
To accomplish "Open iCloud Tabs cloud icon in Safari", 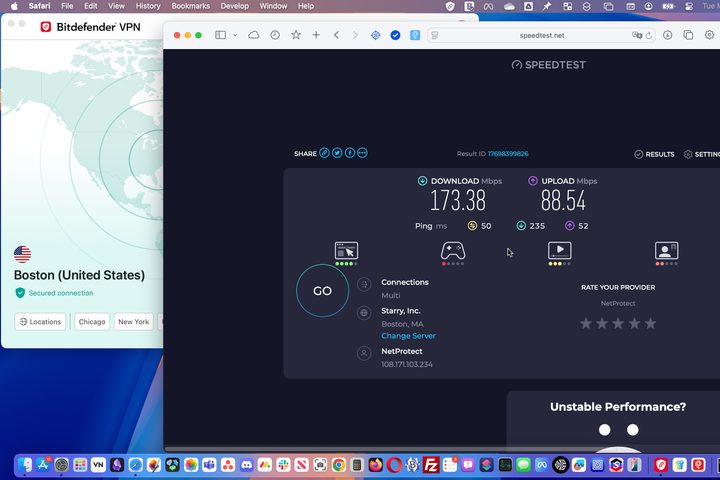I will coord(253,35).
